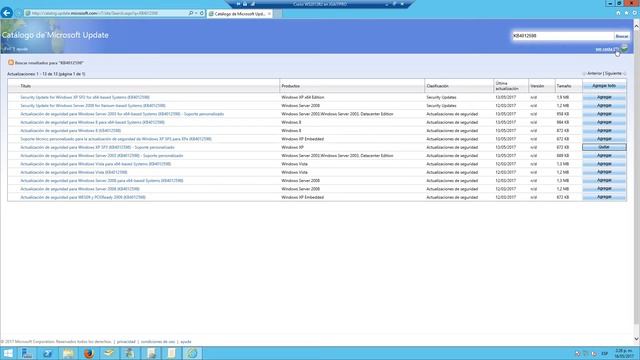Open the Windows XP SP3 Soporte personalizado link
Image resolution: width=640 pixels, height=360 pixels.
click(x=98, y=147)
